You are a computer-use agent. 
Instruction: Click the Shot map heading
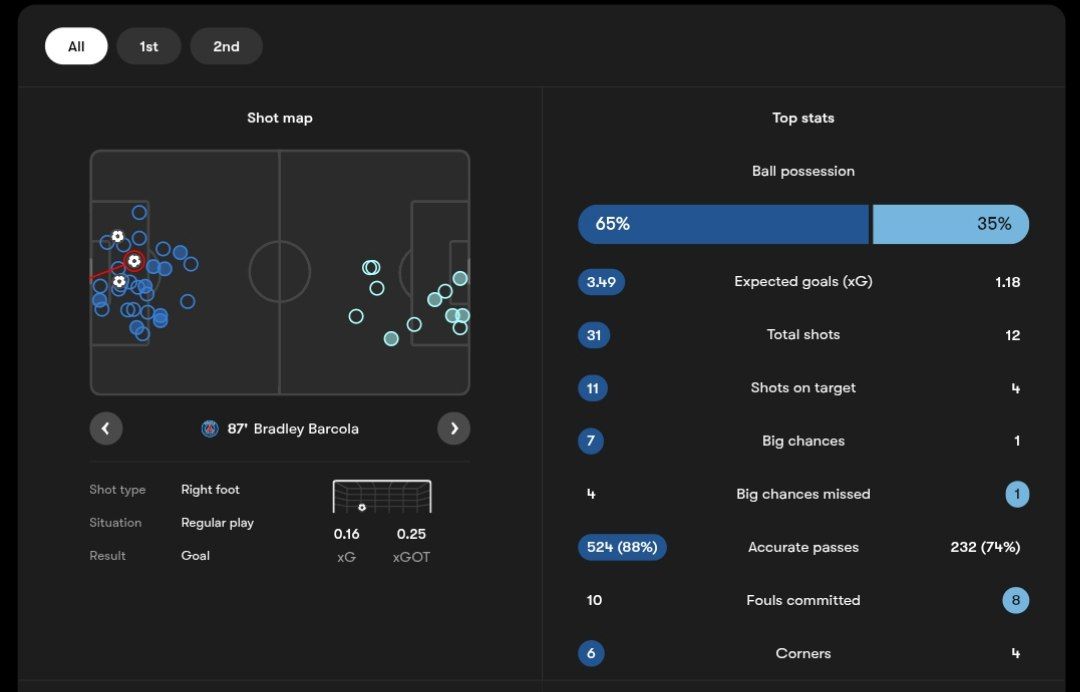coord(280,118)
